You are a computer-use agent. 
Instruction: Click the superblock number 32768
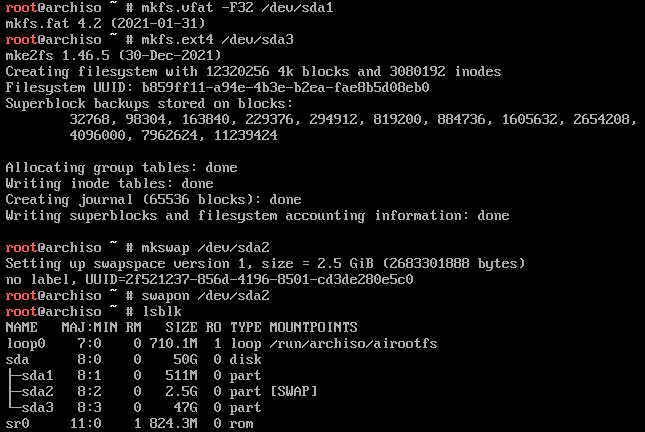tap(90, 119)
